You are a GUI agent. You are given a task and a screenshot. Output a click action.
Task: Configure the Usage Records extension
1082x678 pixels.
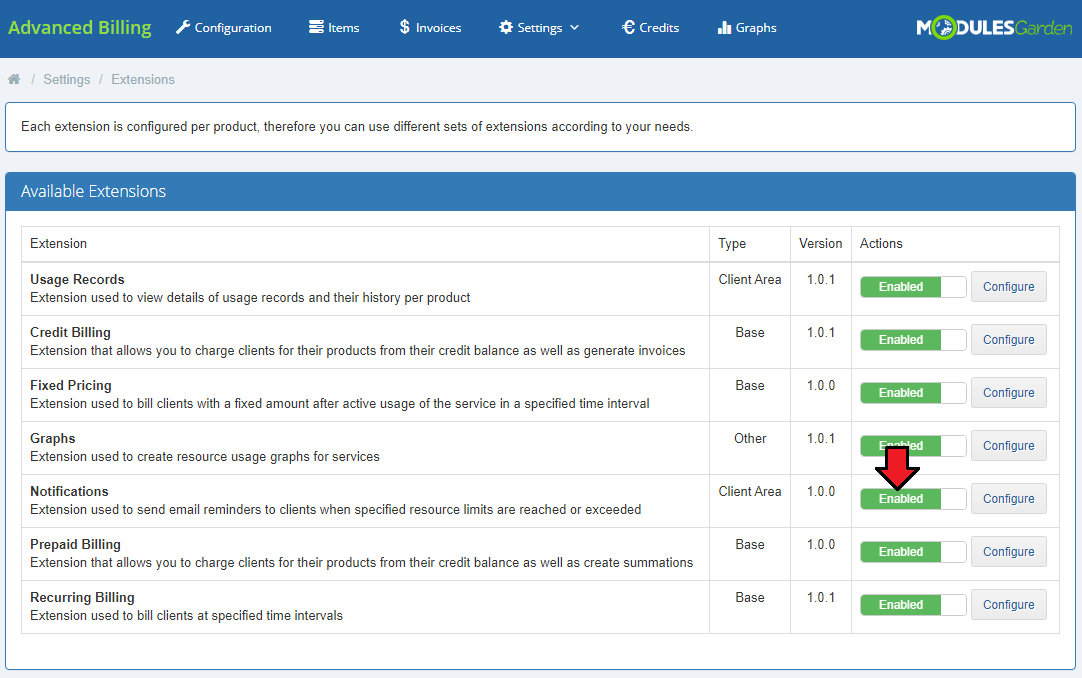(x=1008, y=287)
